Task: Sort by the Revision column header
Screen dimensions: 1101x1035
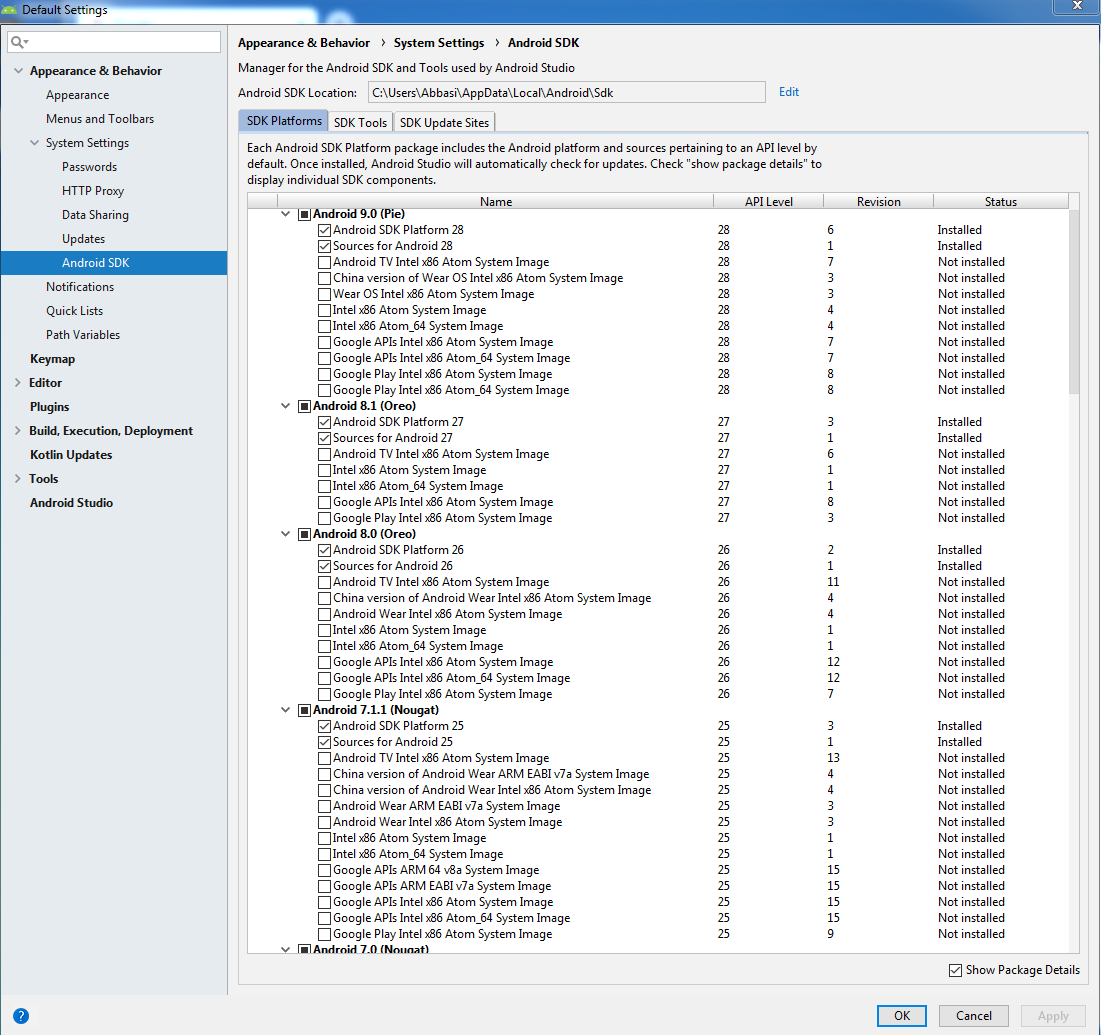Action: (878, 202)
